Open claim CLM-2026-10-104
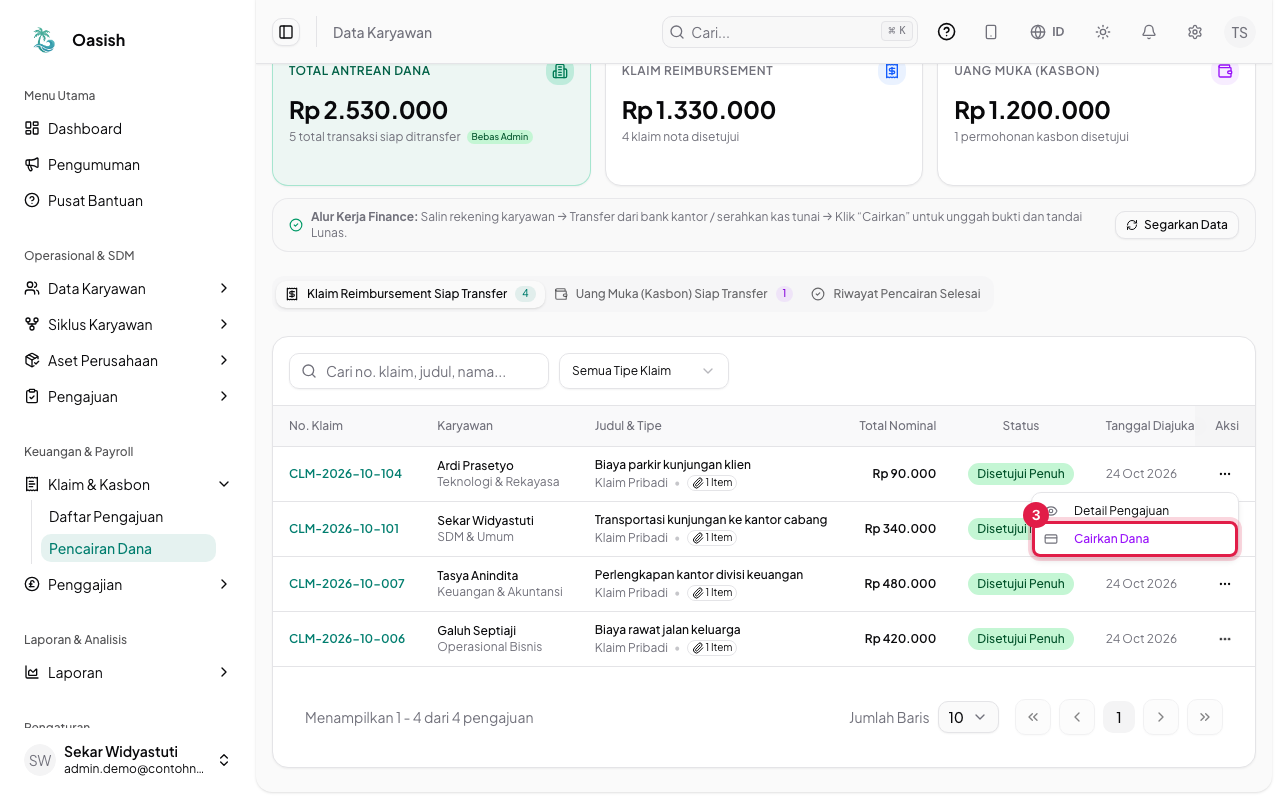This screenshot has height=800, width=1280. coord(345,474)
